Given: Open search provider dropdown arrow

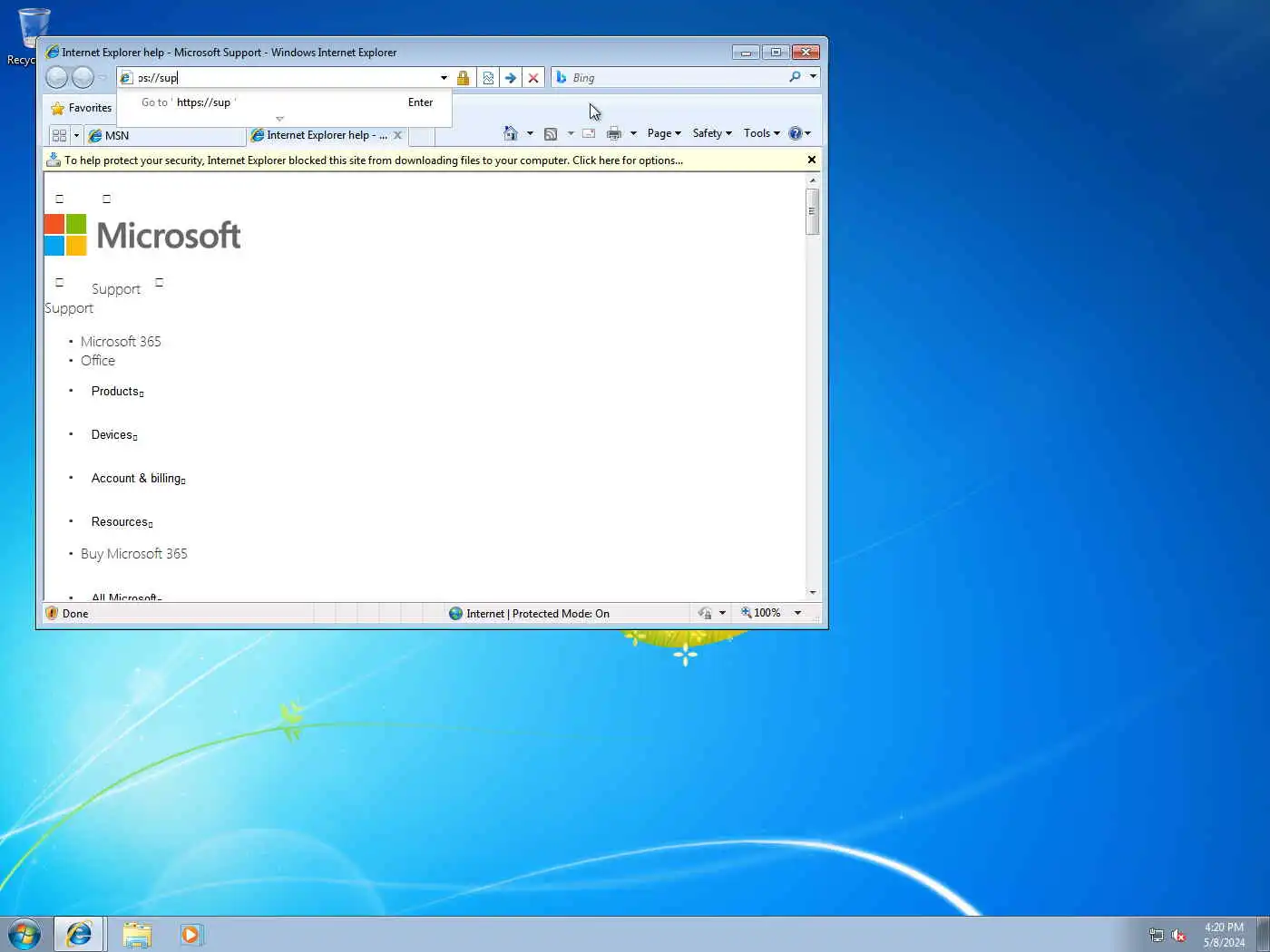Looking at the screenshot, I should [814, 77].
